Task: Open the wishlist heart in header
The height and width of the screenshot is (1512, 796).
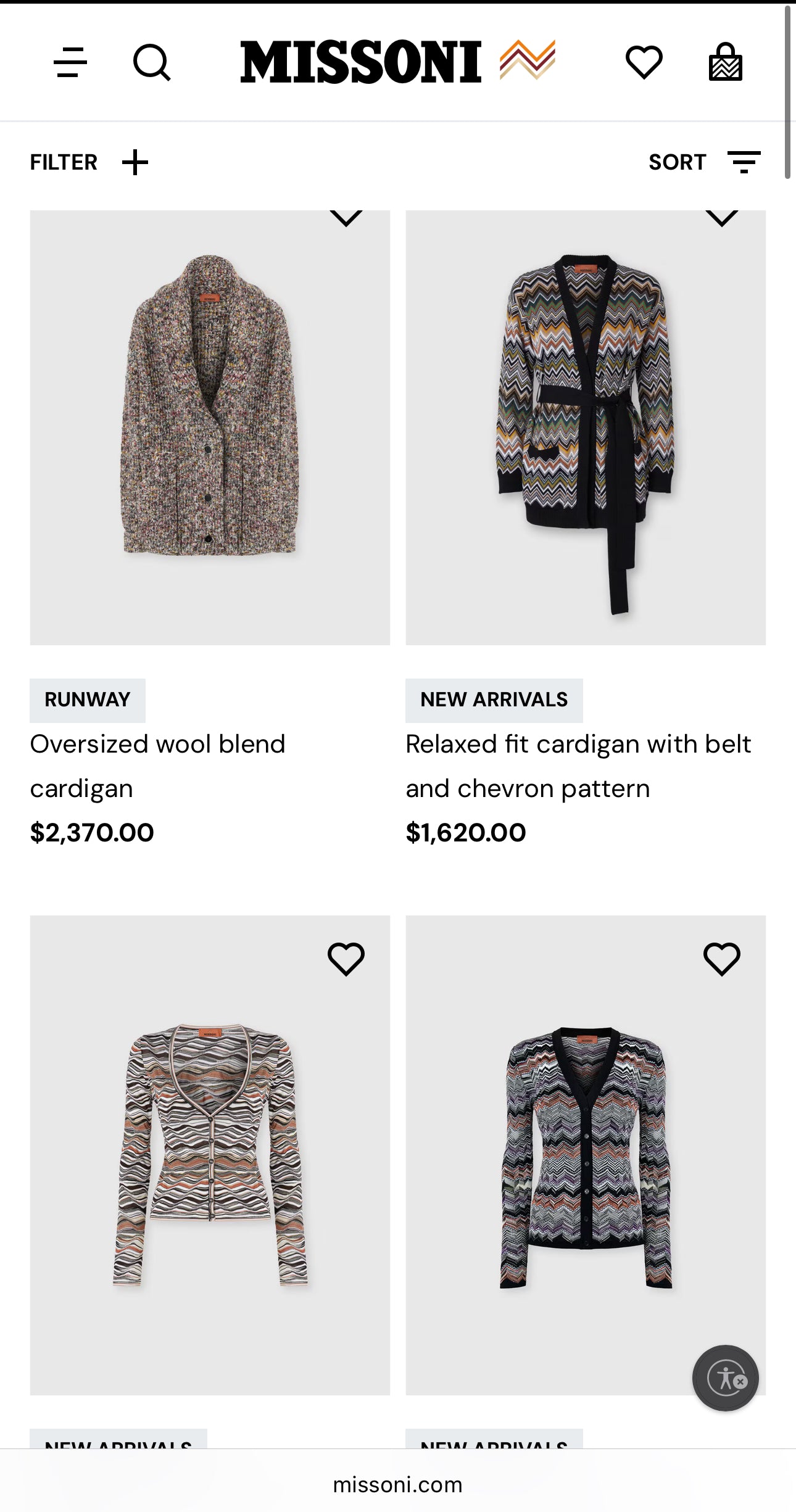Action: click(x=644, y=62)
